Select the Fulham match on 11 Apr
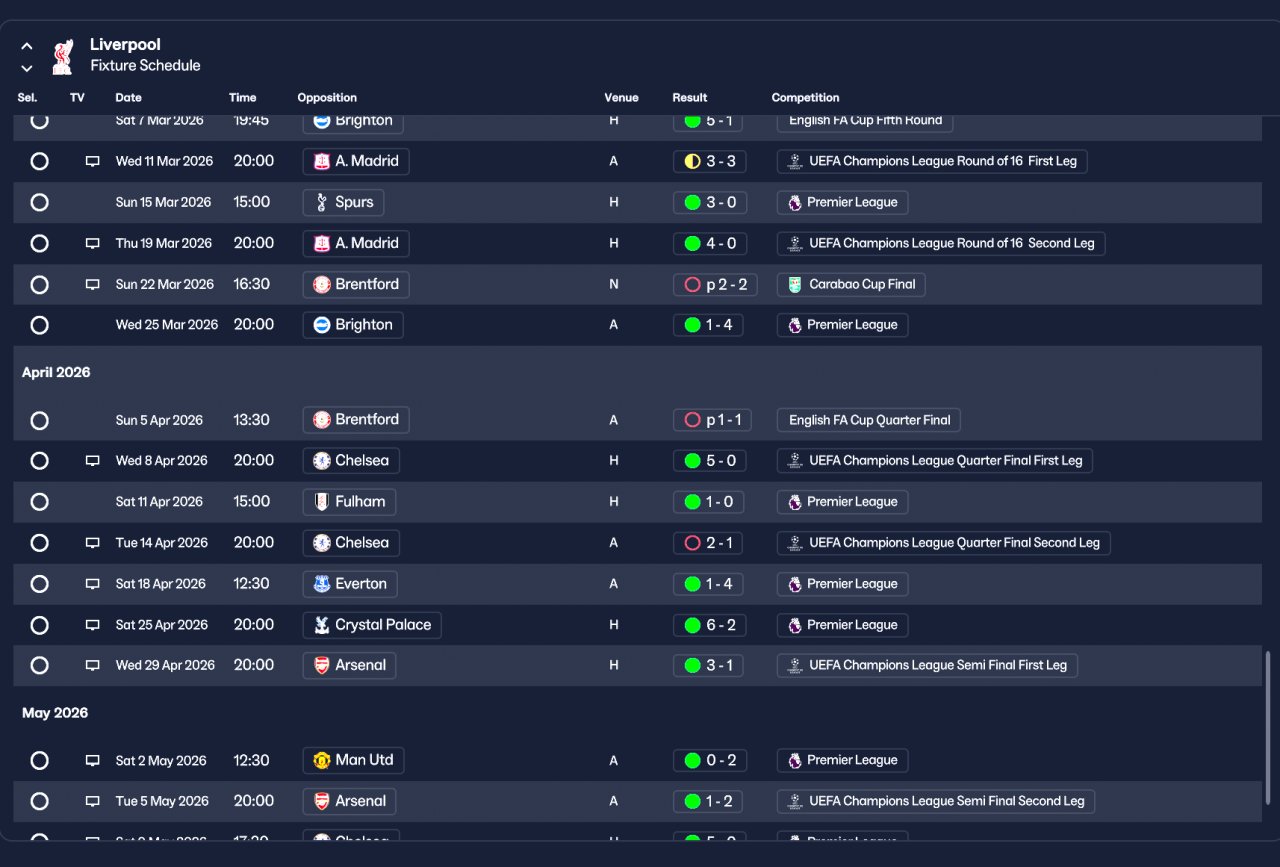1280x867 pixels. [x=39, y=502]
